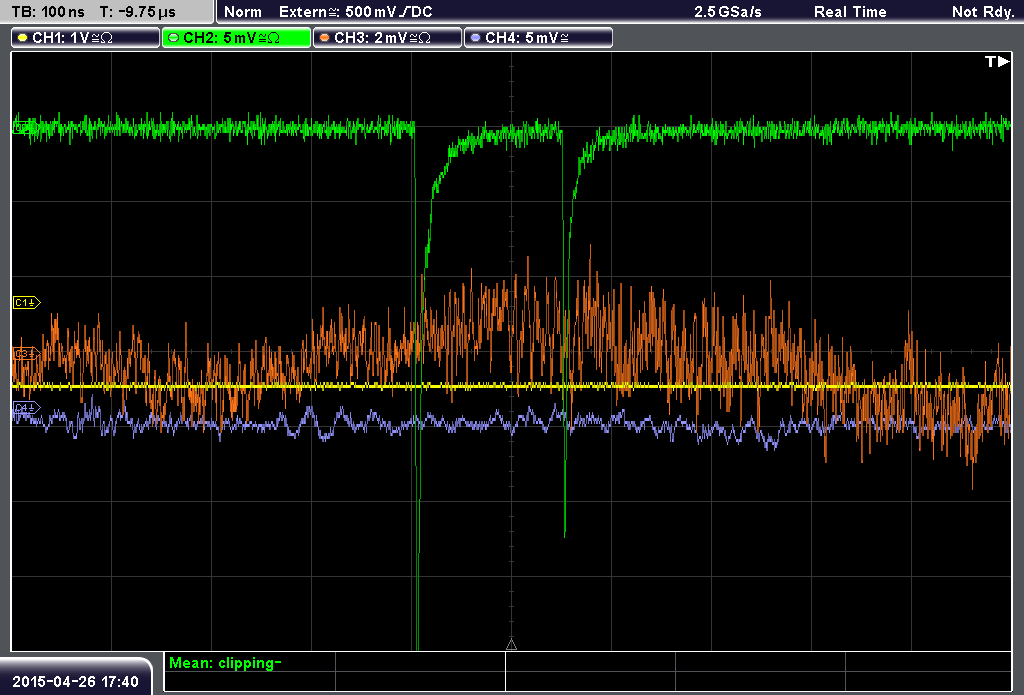The width and height of the screenshot is (1024, 695).
Task: Click the C4 ground level marker
Action: (x=26, y=408)
